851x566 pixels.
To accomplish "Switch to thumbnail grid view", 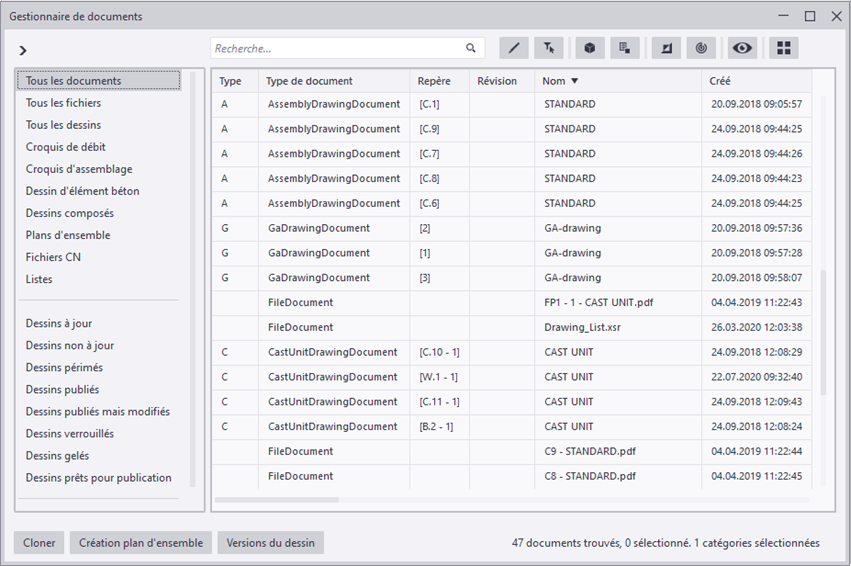I will click(x=784, y=48).
